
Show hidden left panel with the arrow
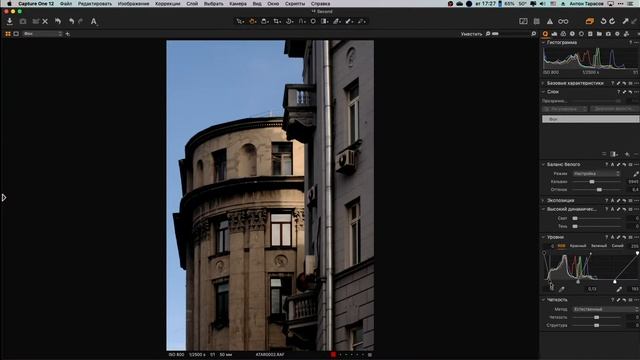tap(4, 198)
